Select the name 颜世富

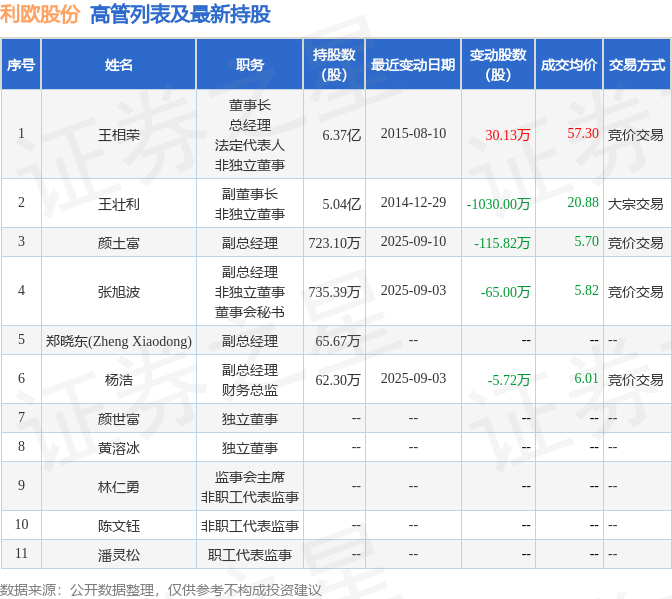[119, 419]
